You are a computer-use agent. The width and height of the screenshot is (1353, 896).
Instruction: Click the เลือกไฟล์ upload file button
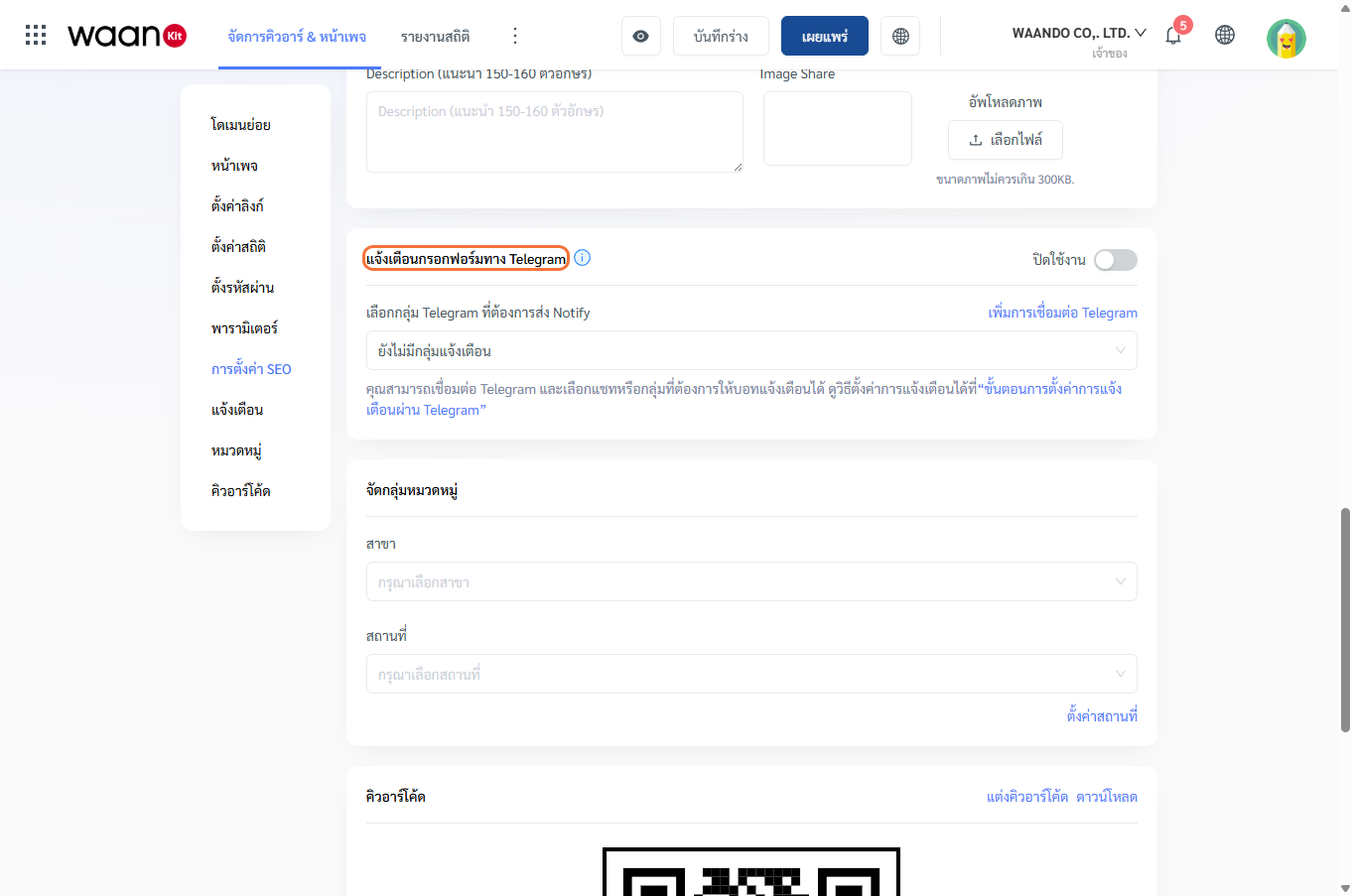(1006, 140)
